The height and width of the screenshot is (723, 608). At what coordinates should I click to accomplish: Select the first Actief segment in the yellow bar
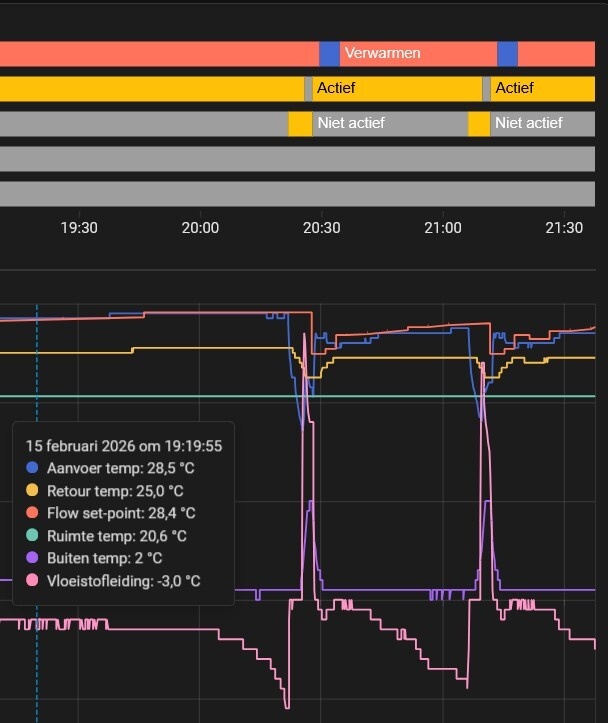[397, 89]
